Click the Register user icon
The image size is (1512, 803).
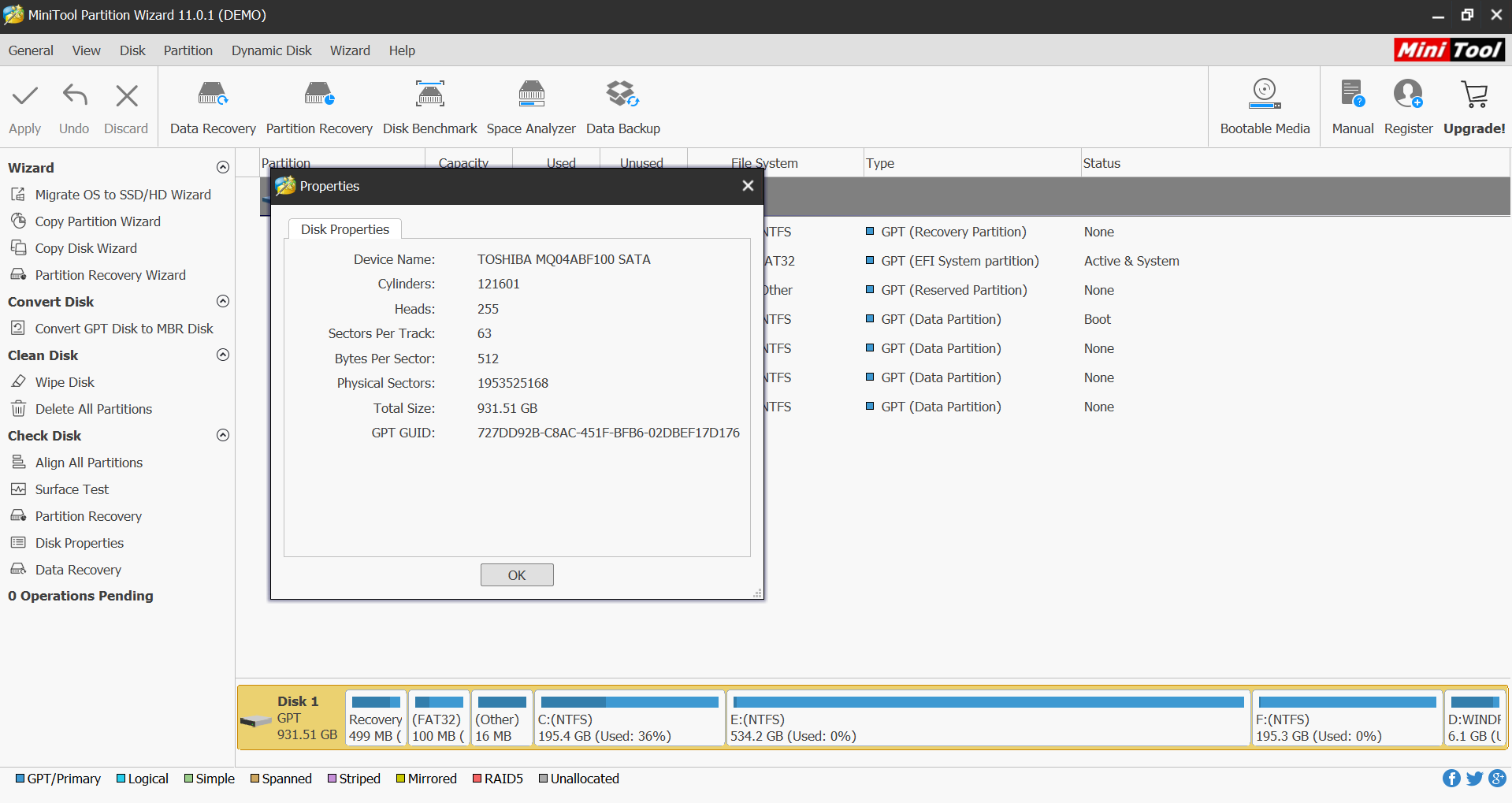(1408, 94)
